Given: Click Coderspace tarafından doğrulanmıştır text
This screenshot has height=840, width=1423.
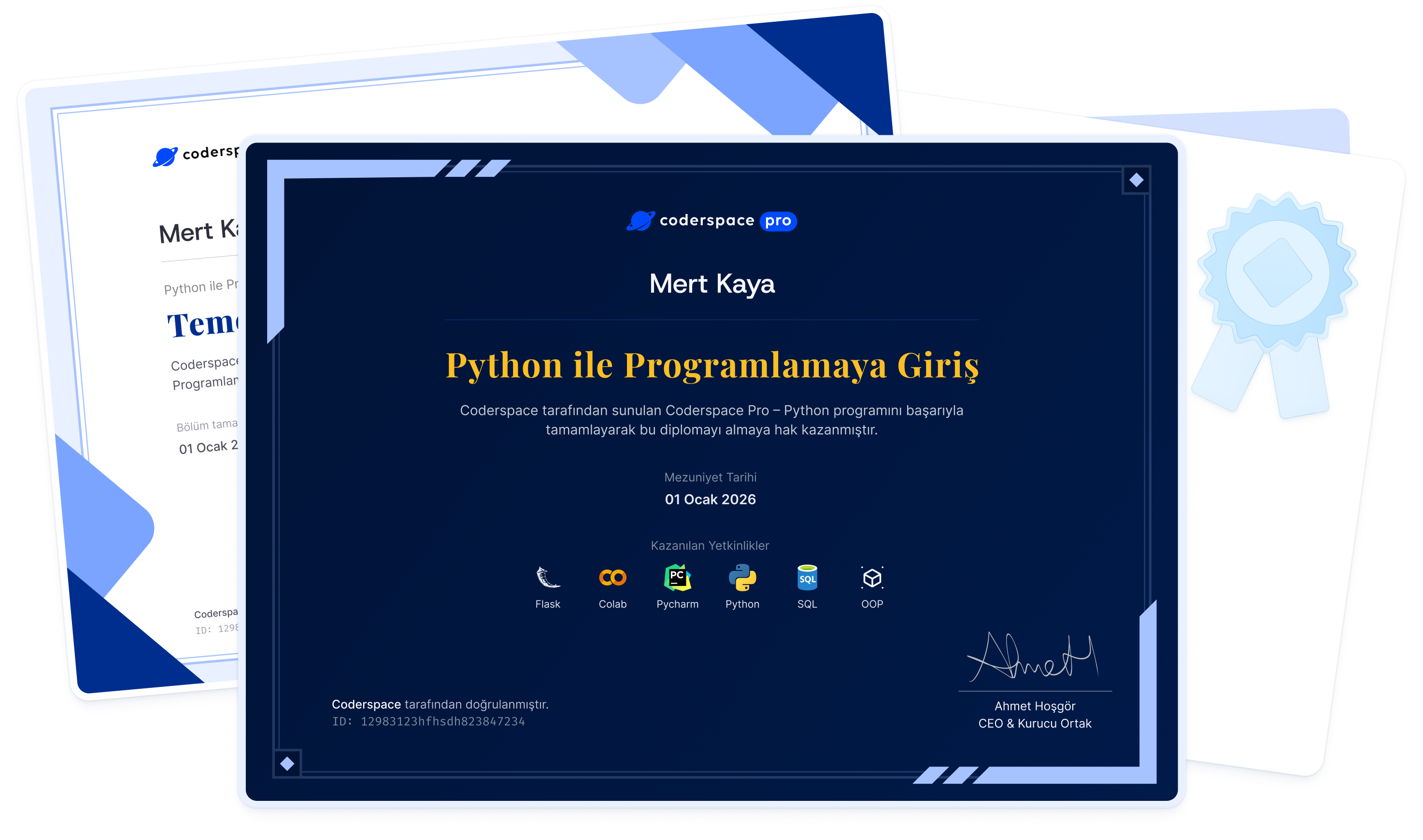Looking at the screenshot, I should tap(440, 704).
